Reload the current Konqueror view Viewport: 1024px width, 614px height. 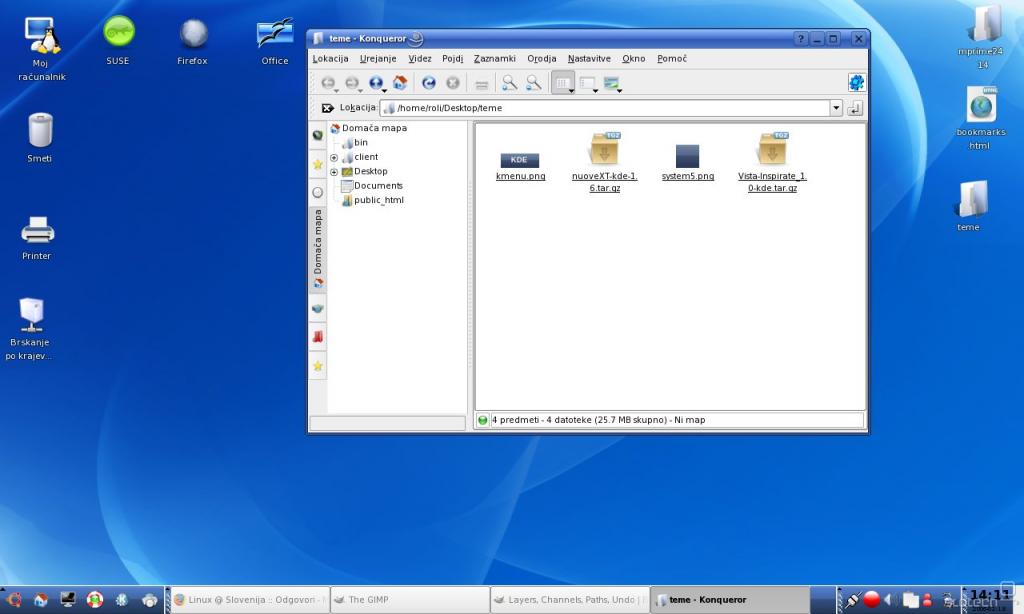point(428,83)
